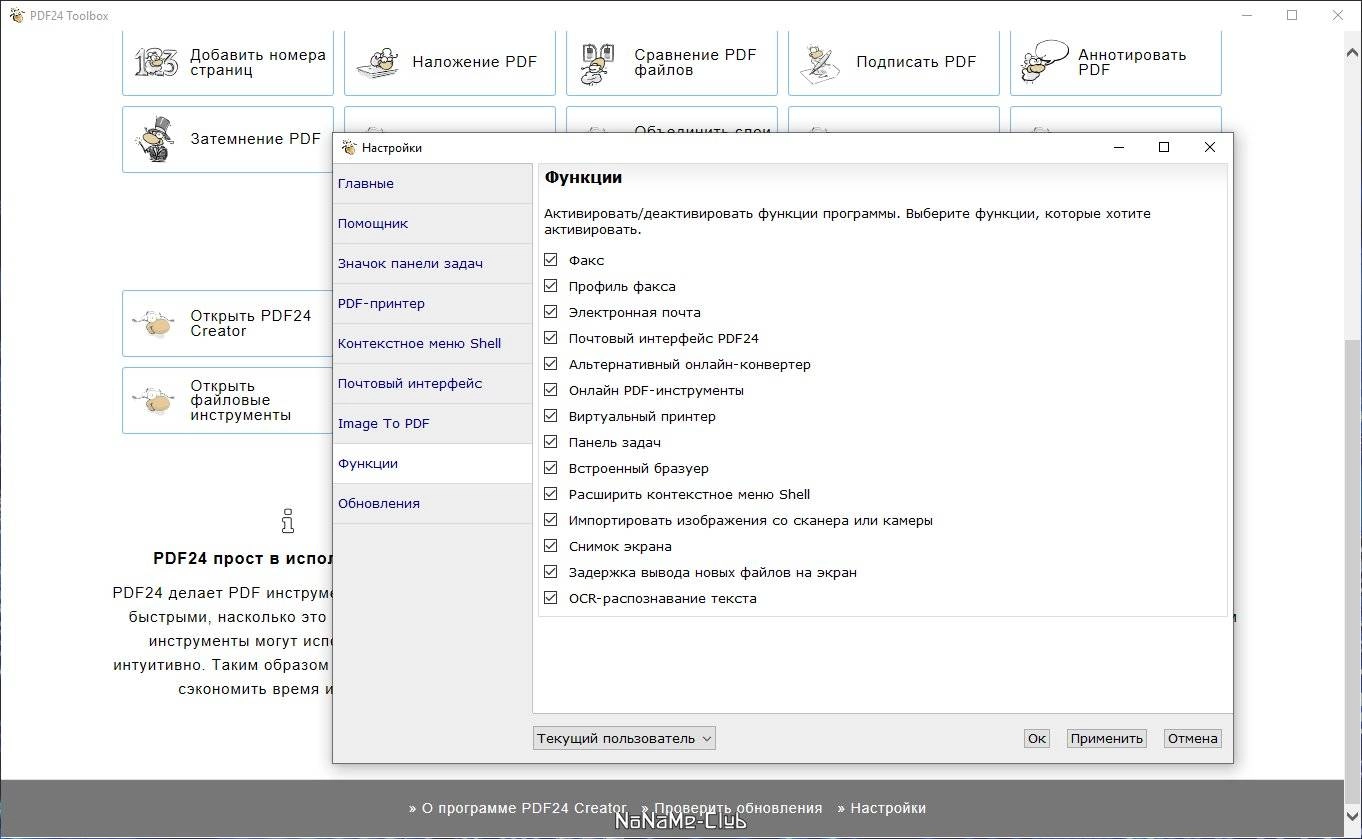
Task: Click the Annotate PDF speech bubble icon
Action: pyautogui.click(x=1044, y=61)
